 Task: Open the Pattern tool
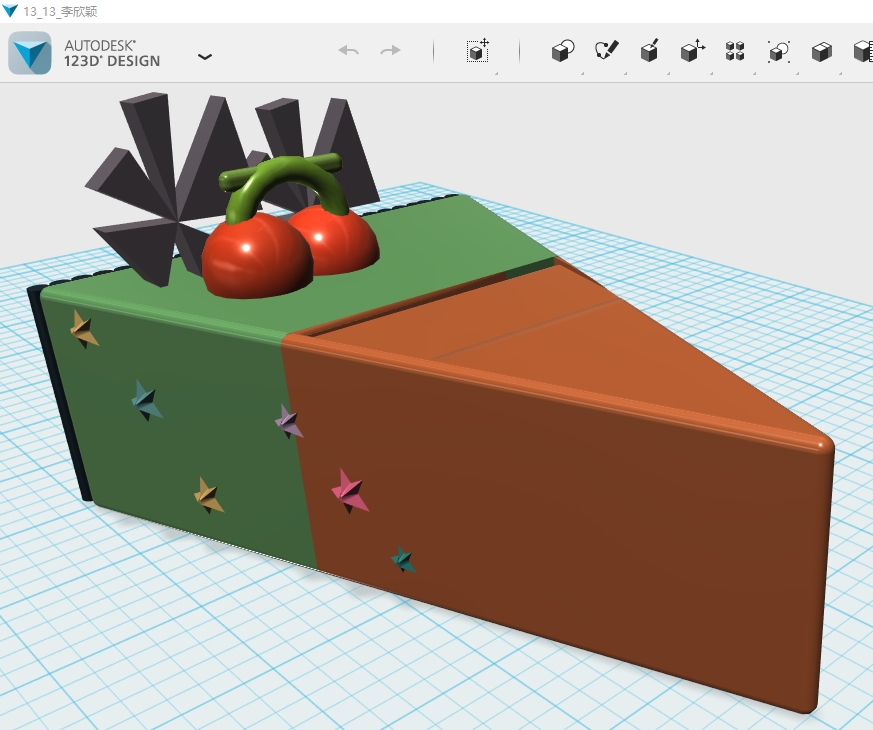pyautogui.click(x=735, y=51)
